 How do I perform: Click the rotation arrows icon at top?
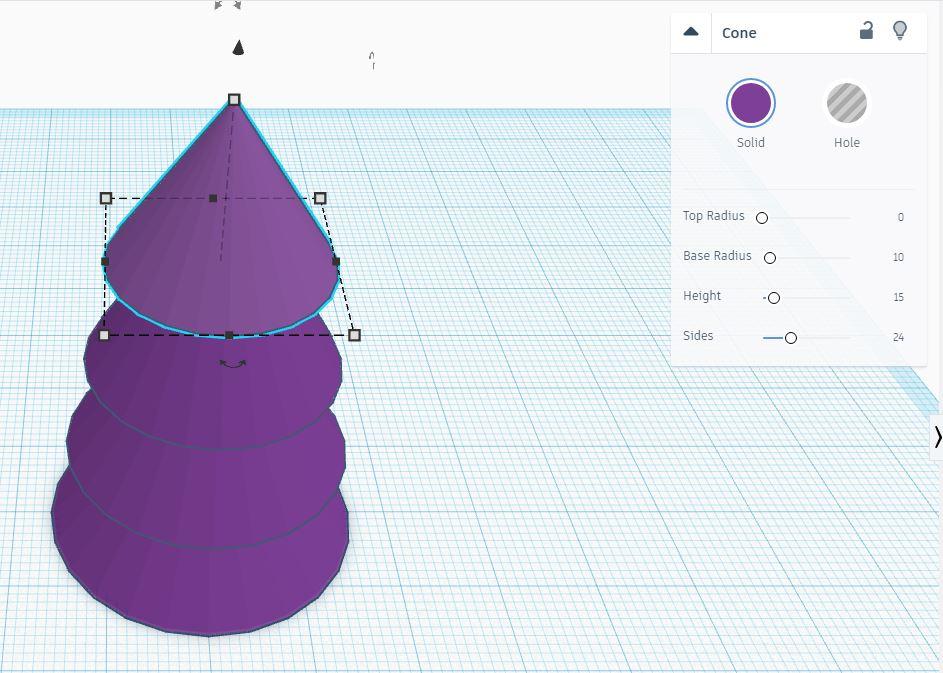228,5
